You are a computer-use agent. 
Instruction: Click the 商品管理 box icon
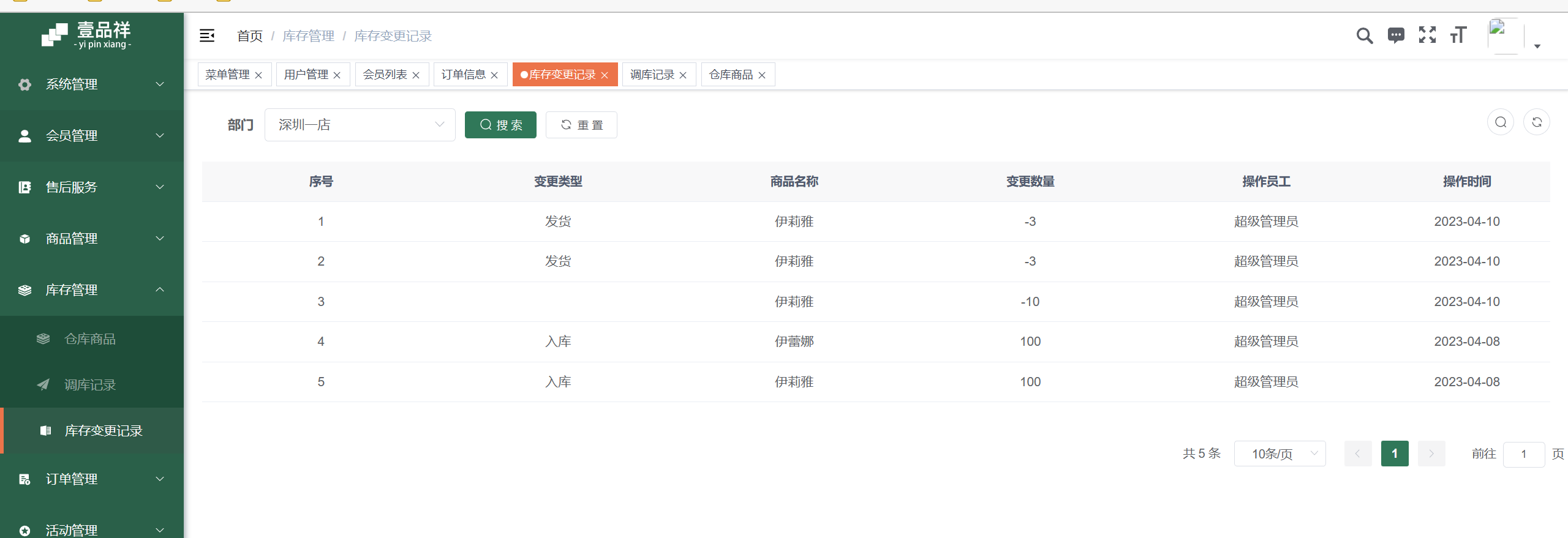pyautogui.click(x=24, y=239)
